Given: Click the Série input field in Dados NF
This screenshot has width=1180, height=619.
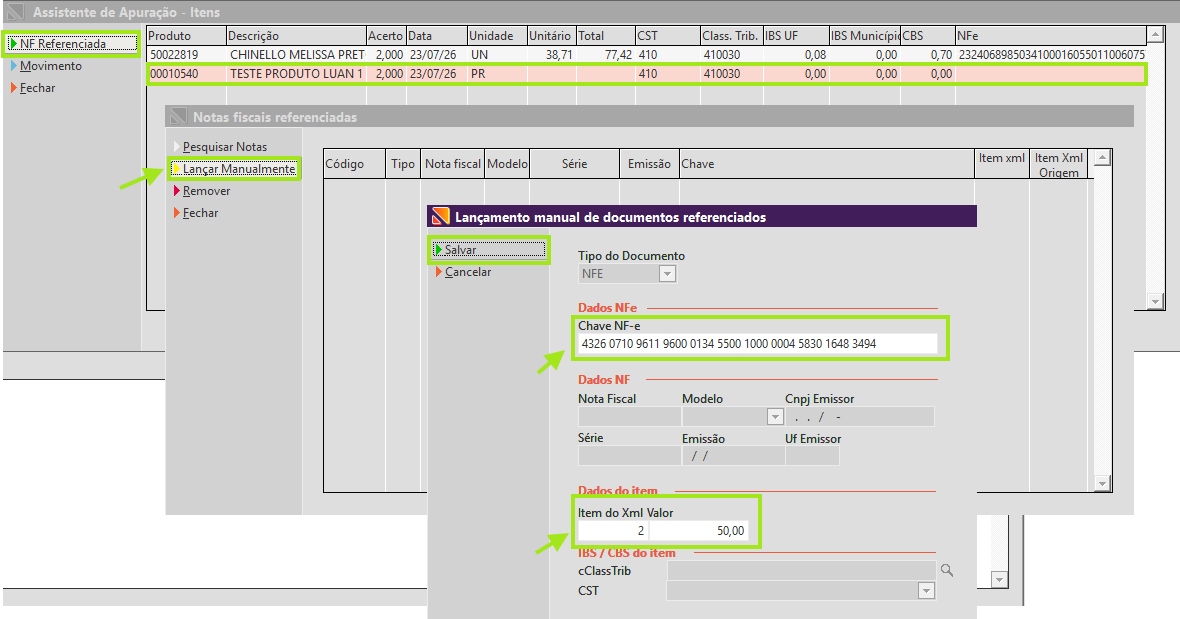Looking at the screenshot, I should pyautogui.click(x=629, y=456).
